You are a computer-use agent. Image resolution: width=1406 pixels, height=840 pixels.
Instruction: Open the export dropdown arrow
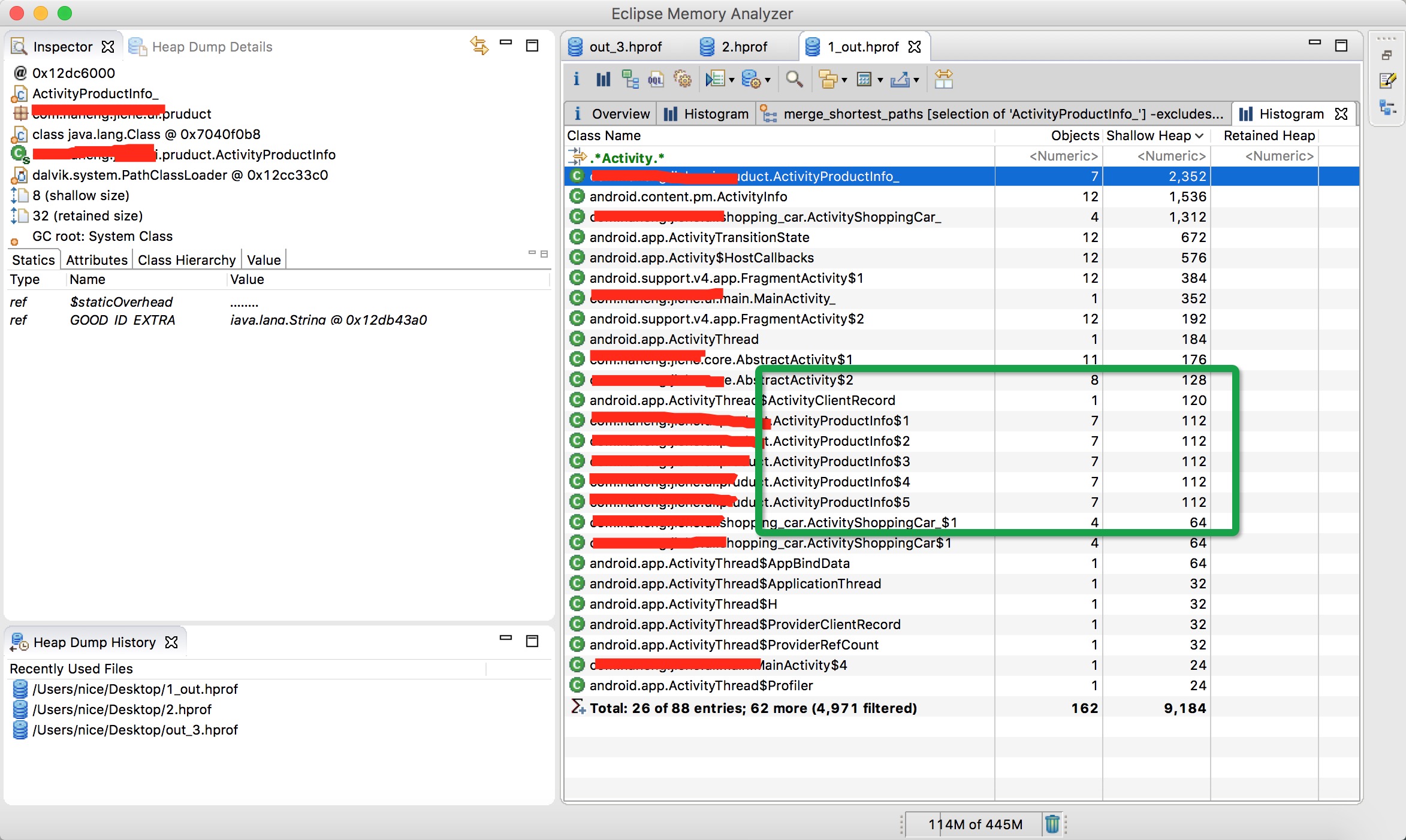pos(916,80)
